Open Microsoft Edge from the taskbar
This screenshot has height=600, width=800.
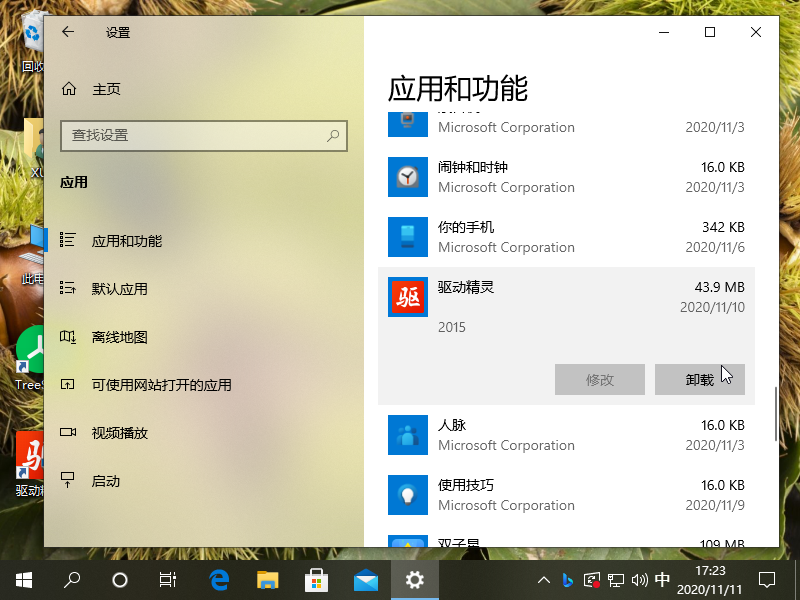(x=218, y=580)
